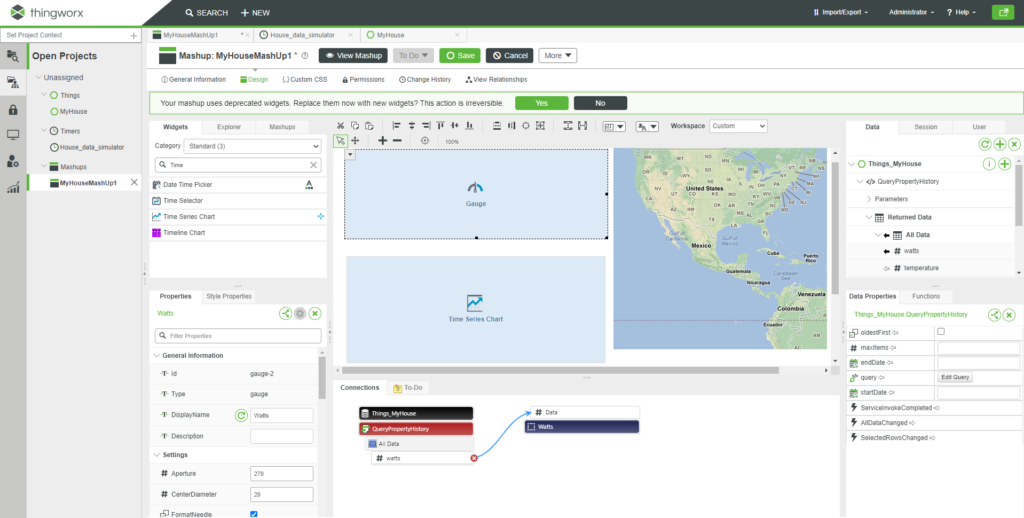Clear the widget search text with X
This screenshot has height=518, width=1024.
tap(313, 165)
